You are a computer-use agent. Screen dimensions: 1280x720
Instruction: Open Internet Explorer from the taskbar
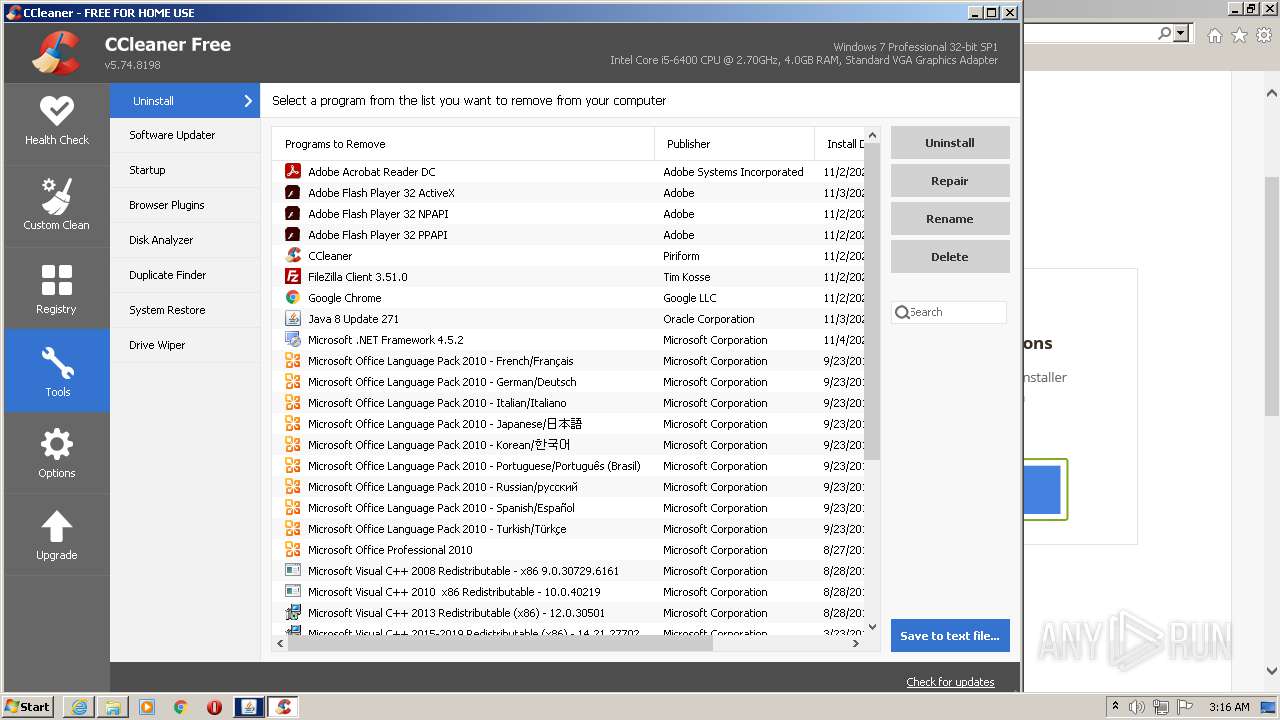tap(79, 707)
